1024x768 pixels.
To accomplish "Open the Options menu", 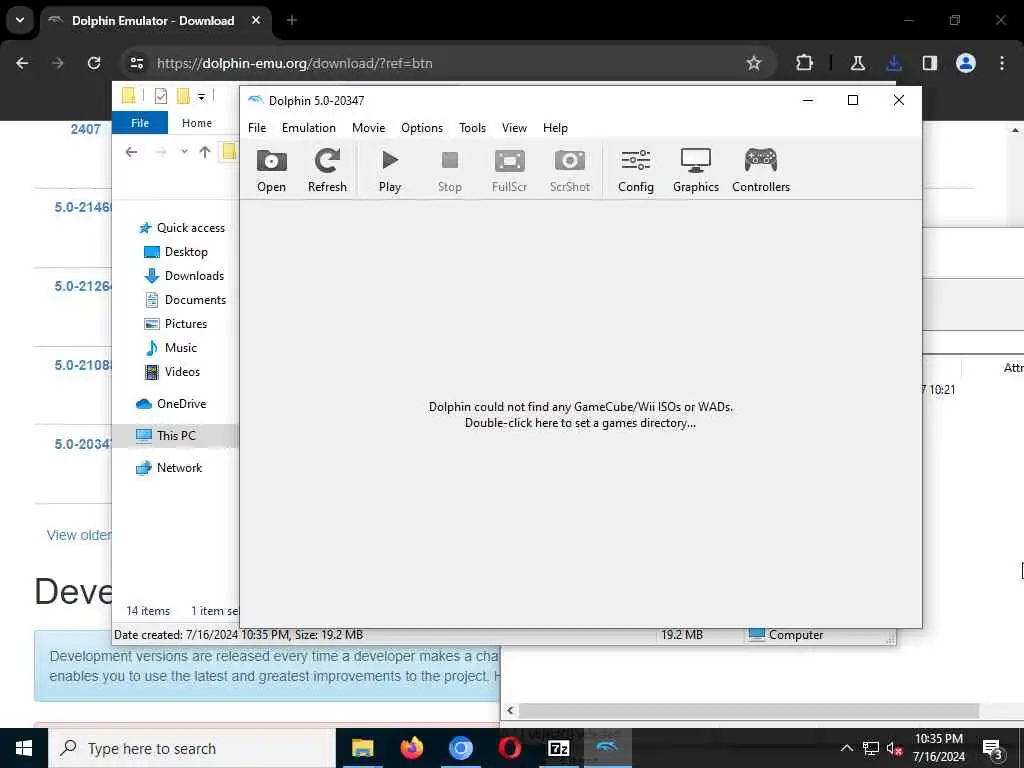I will (x=422, y=128).
